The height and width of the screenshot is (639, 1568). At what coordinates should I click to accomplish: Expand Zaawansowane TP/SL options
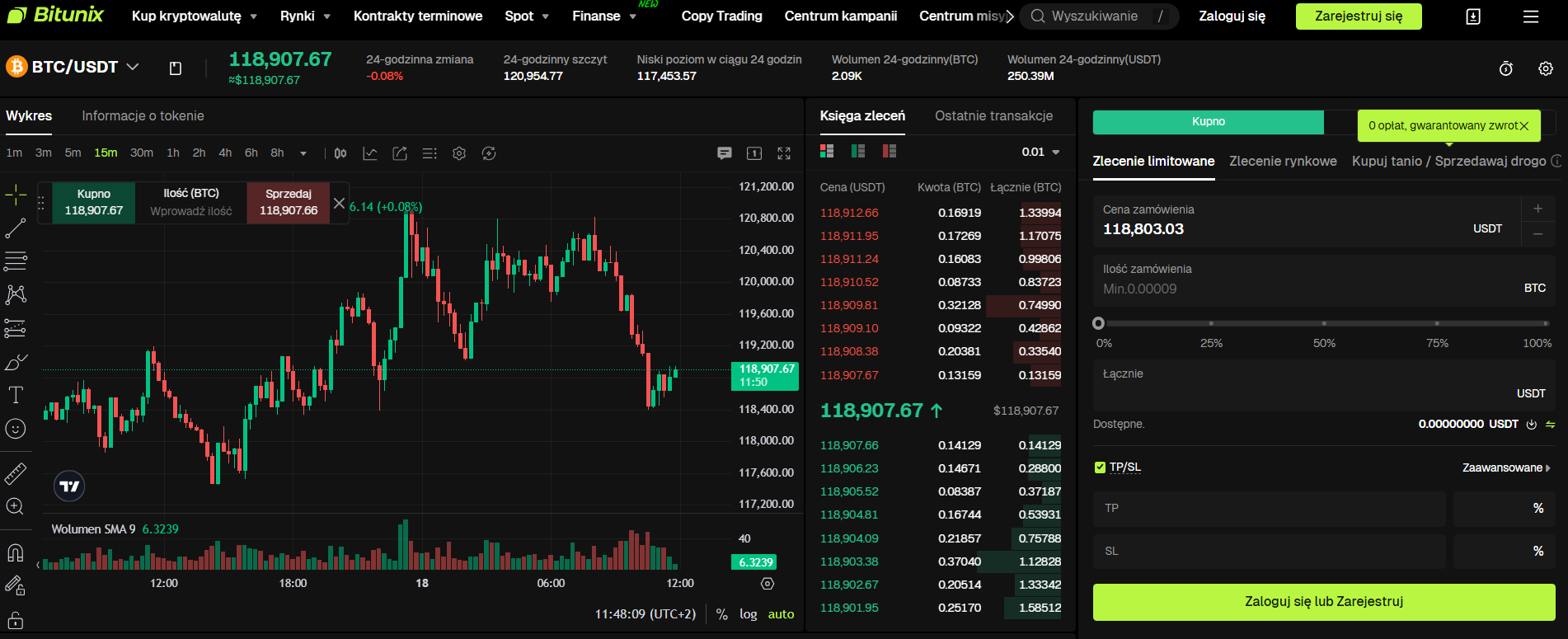click(1506, 468)
